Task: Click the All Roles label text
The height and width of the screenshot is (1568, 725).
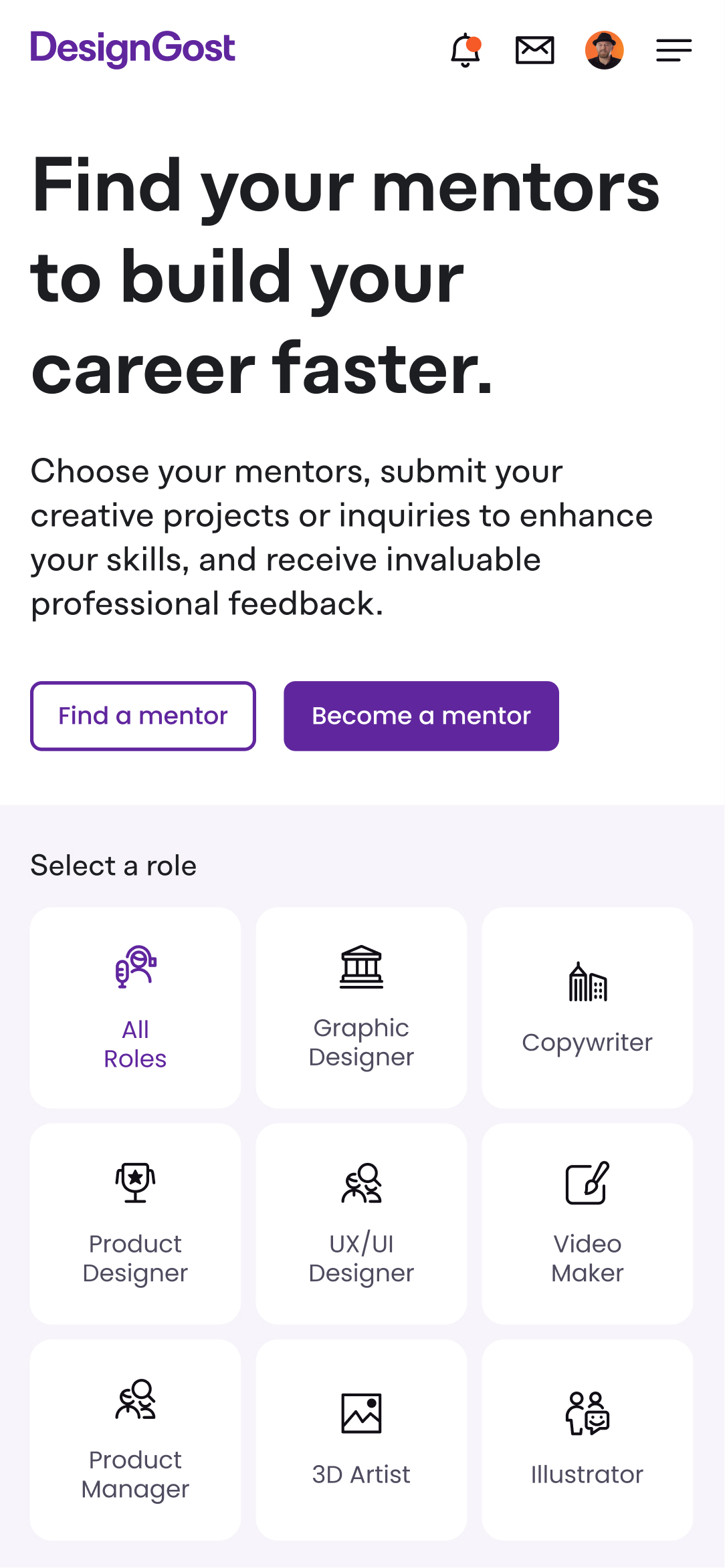Action: pos(135,1044)
